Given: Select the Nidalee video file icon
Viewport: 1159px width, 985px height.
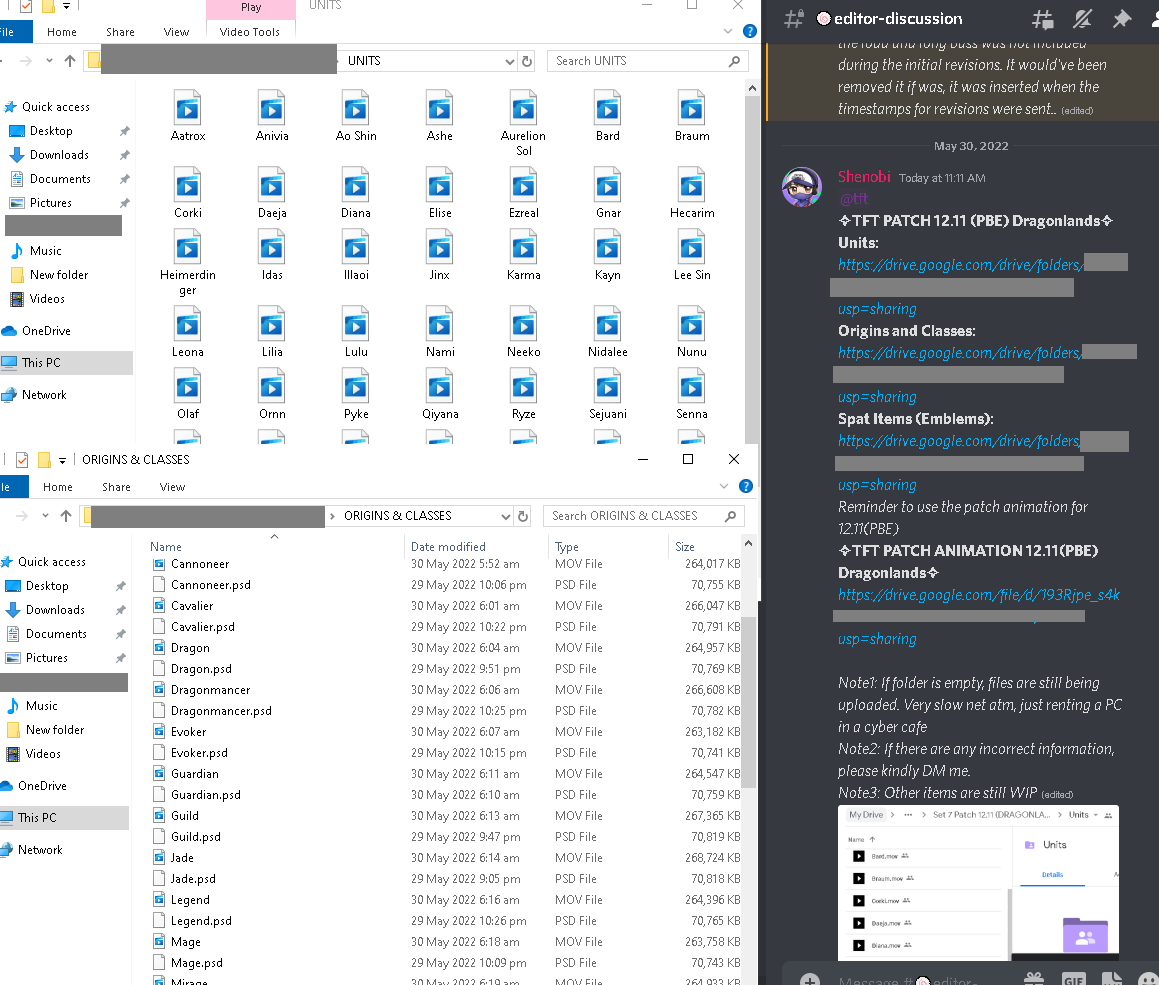Looking at the screenshot, I should (608, 324).
